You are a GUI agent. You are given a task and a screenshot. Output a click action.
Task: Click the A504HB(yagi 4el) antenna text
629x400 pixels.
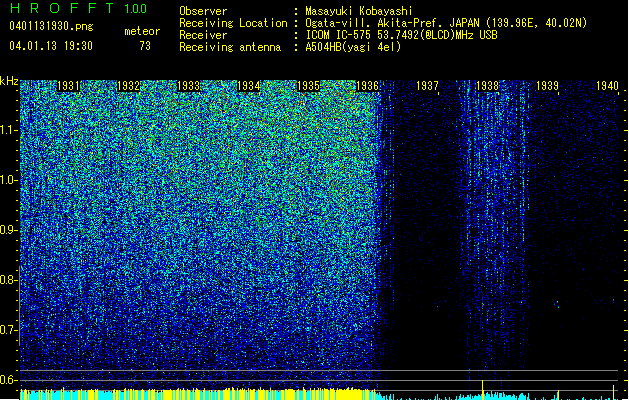point(353,47)
